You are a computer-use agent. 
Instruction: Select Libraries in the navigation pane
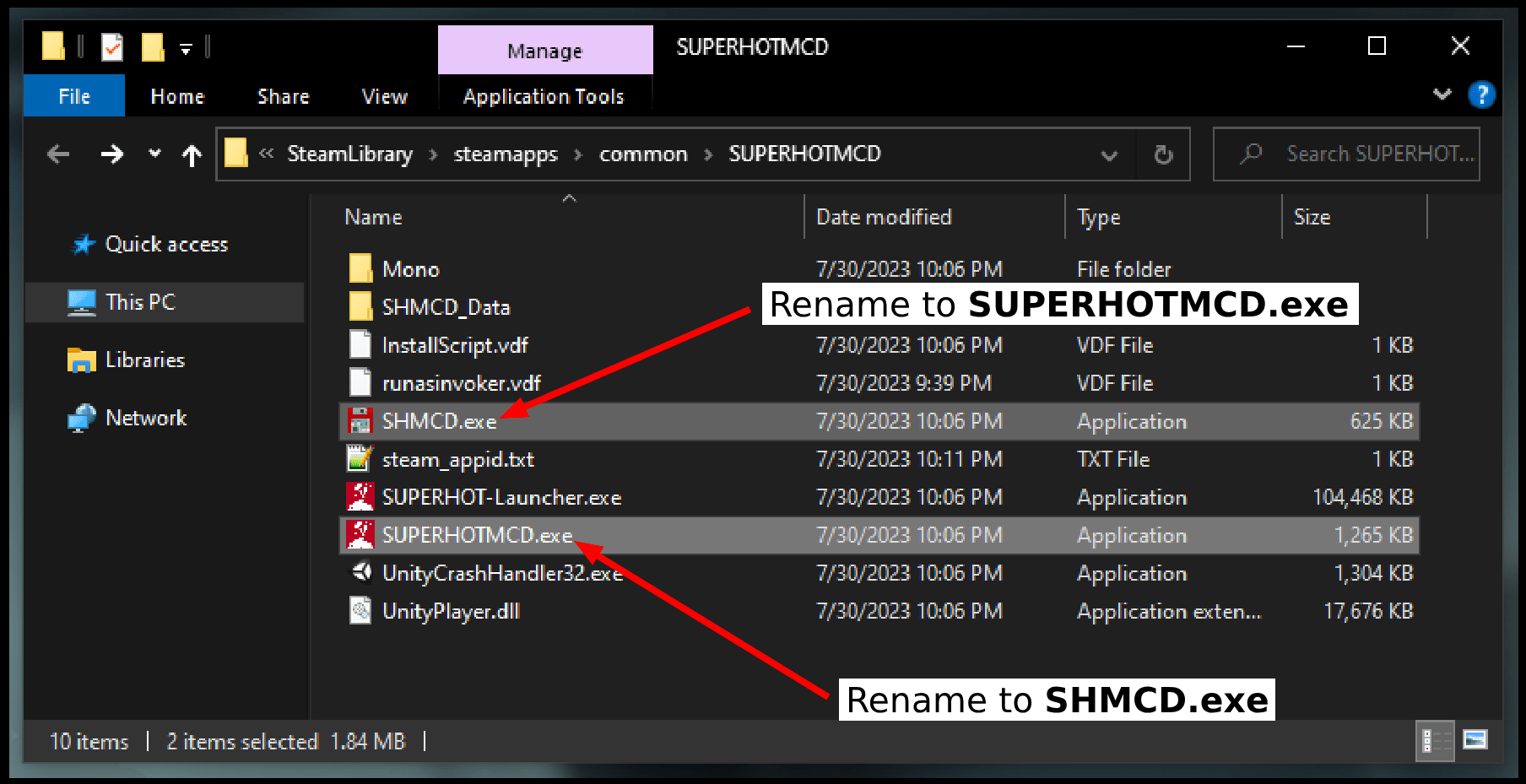click(x=144, y=360)
